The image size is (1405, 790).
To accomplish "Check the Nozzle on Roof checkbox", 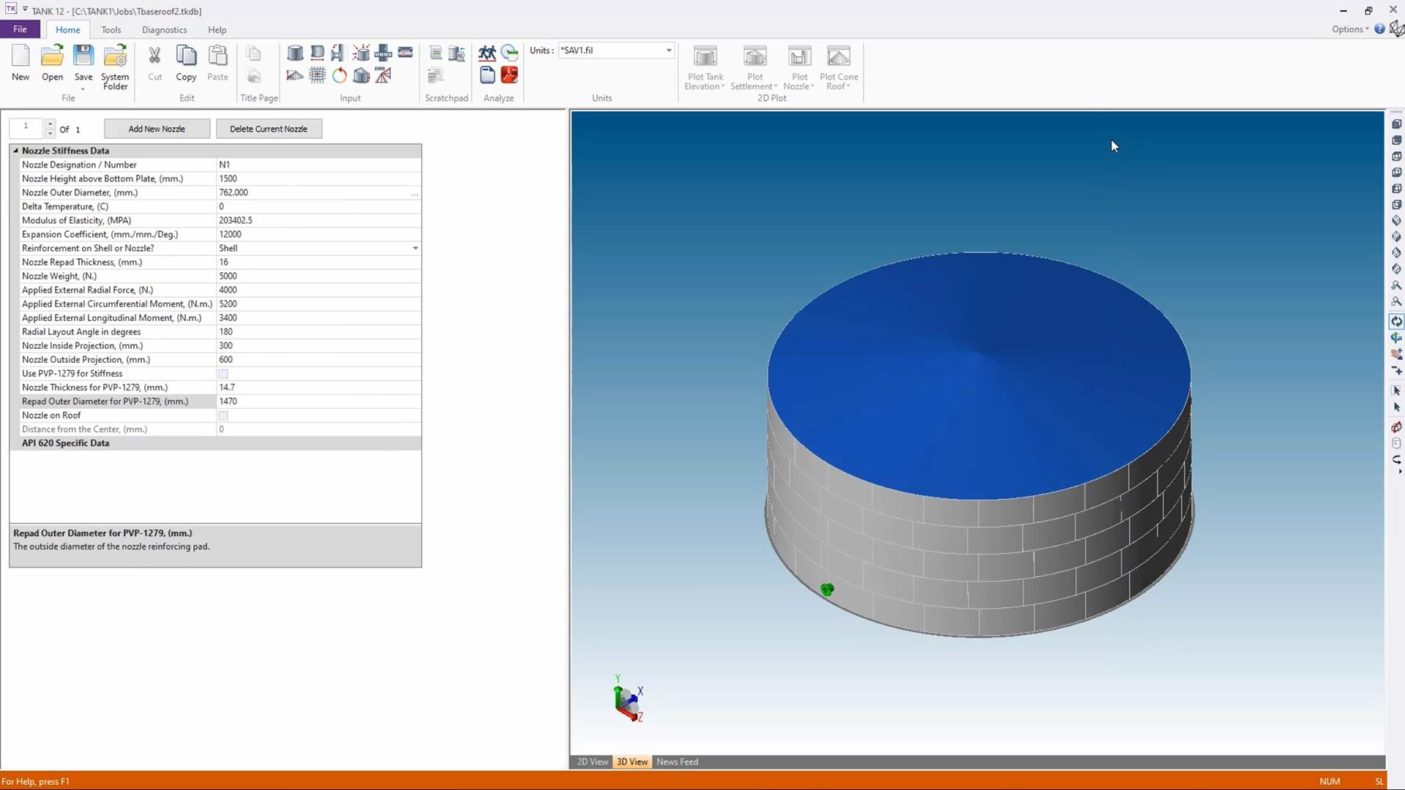I will pos(223,415).
